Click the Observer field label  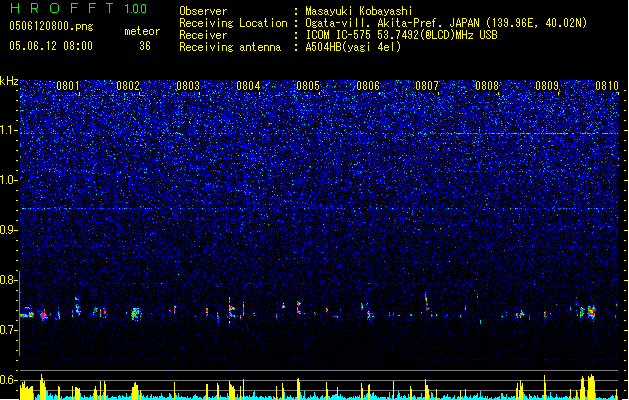point(203,11)
